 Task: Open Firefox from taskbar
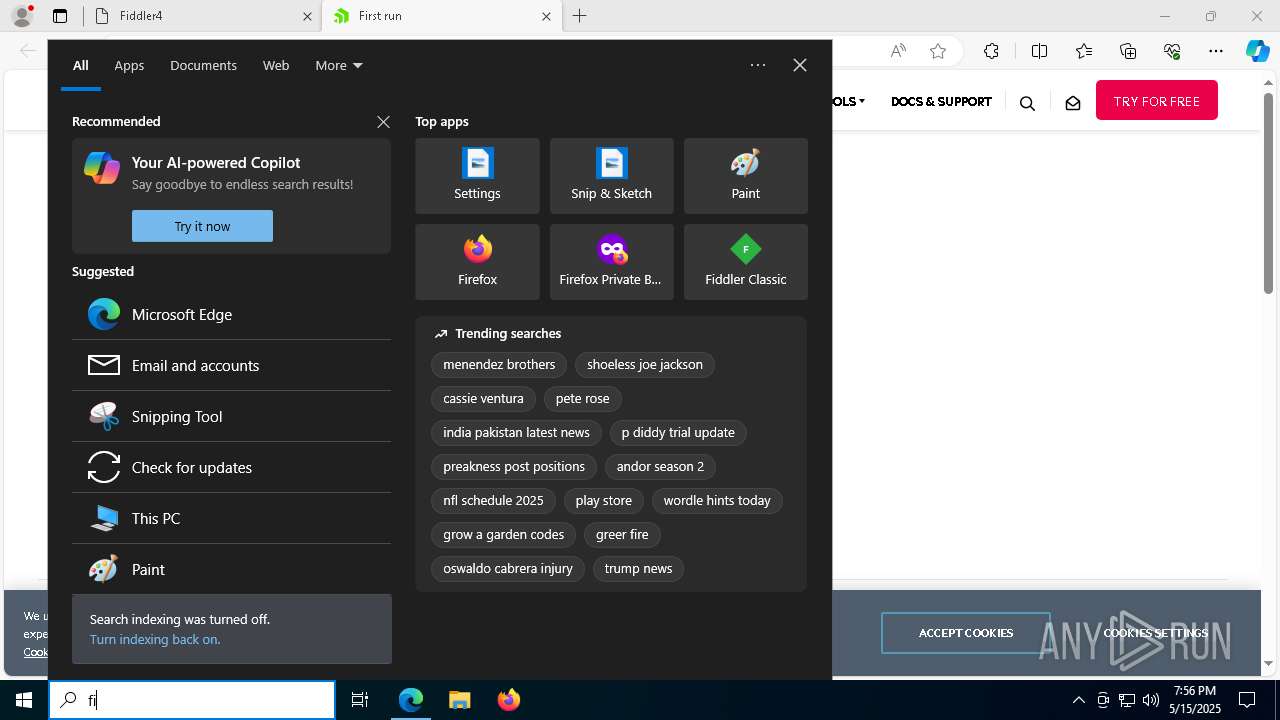[x=508, y=700]
